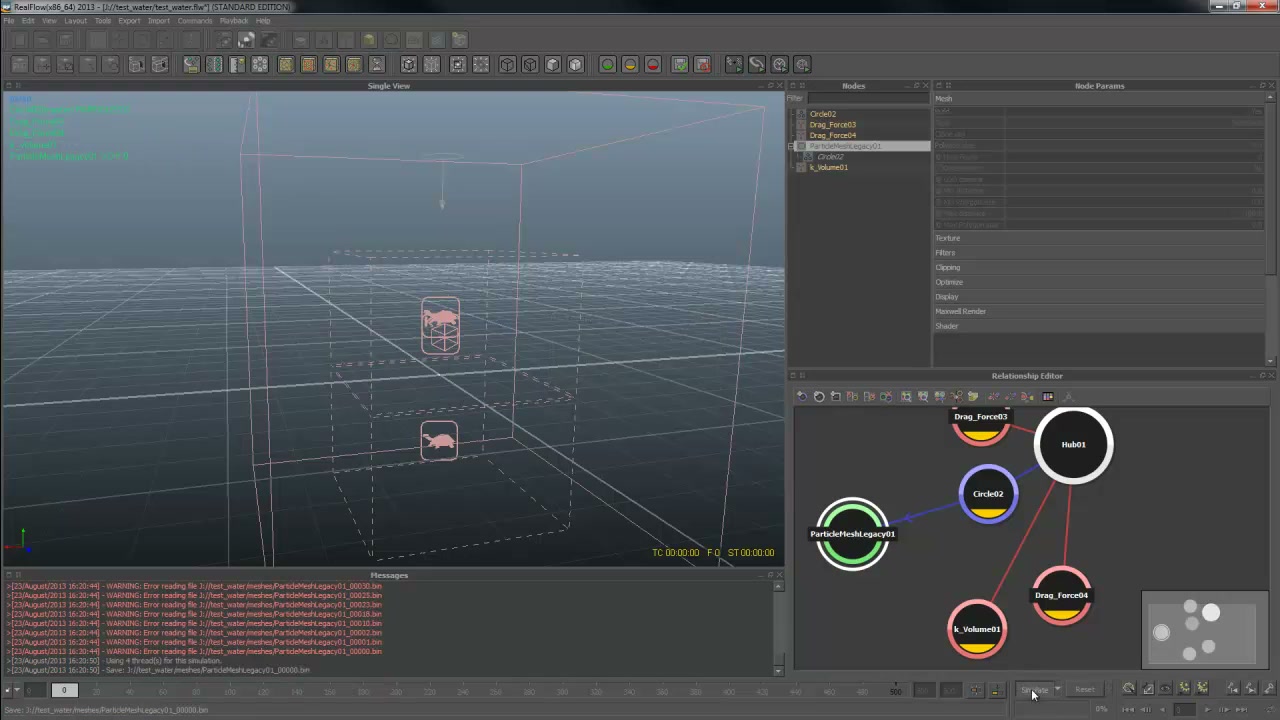Click the go-to-last-frame playback button
1280x720 pixels.
click(x=1241, y=709)
